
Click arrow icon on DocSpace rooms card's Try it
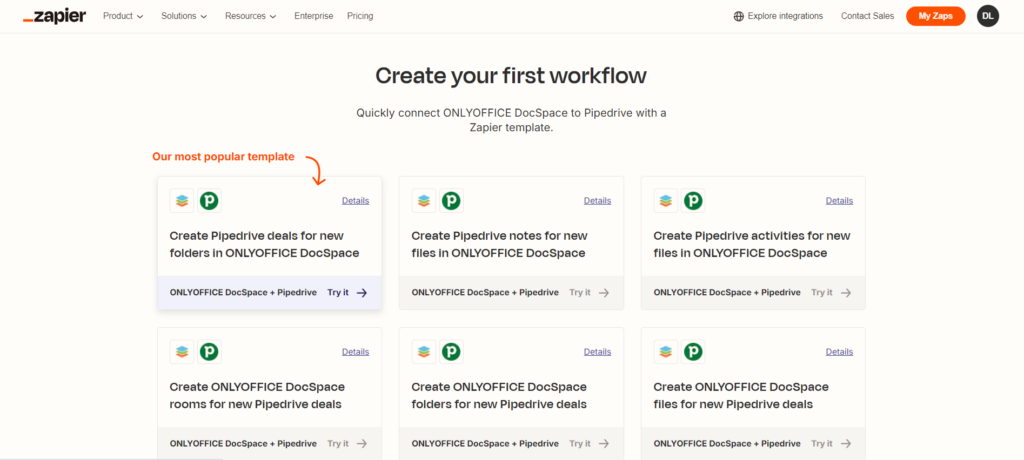pyautogui.click(x=362, y=444)
